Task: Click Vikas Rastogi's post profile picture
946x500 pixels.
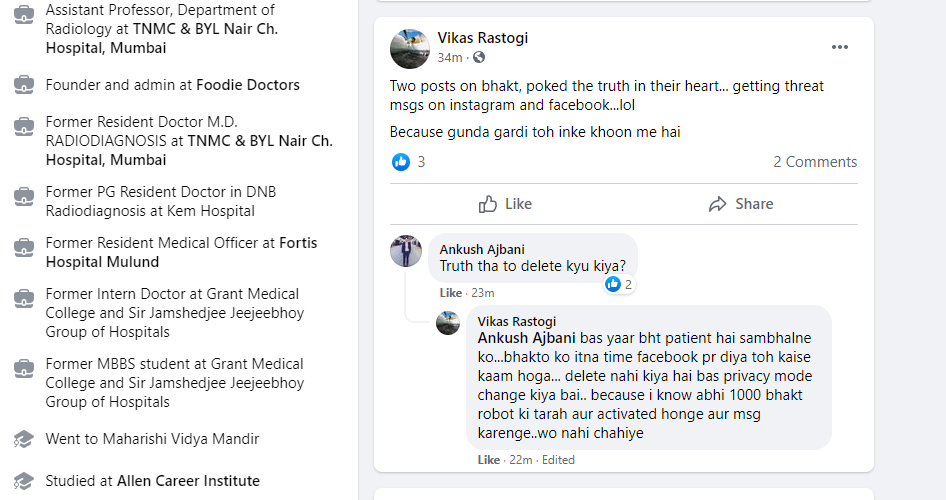Action: [x=409, y=48]
